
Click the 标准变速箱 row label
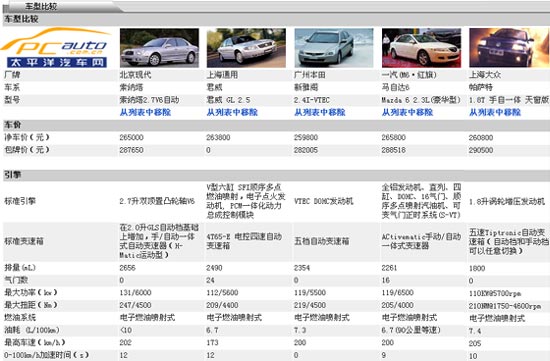24,241
